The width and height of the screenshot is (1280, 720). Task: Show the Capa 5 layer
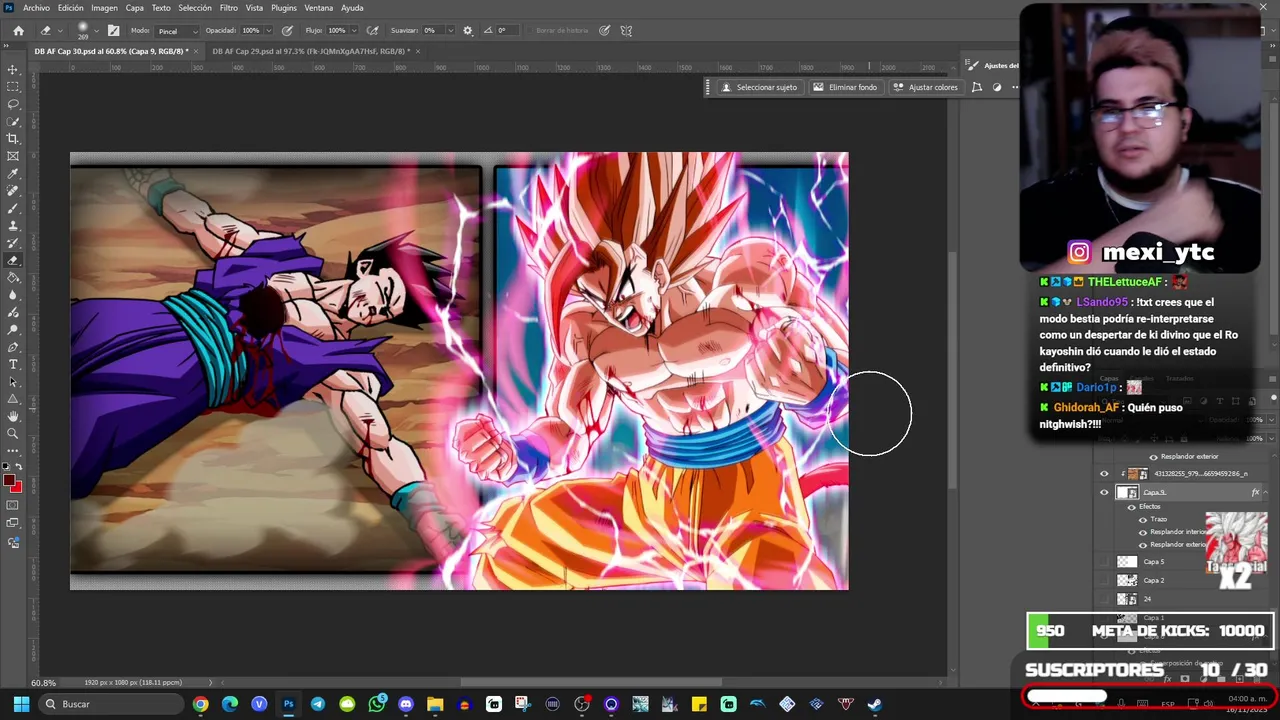point(1104,562)
